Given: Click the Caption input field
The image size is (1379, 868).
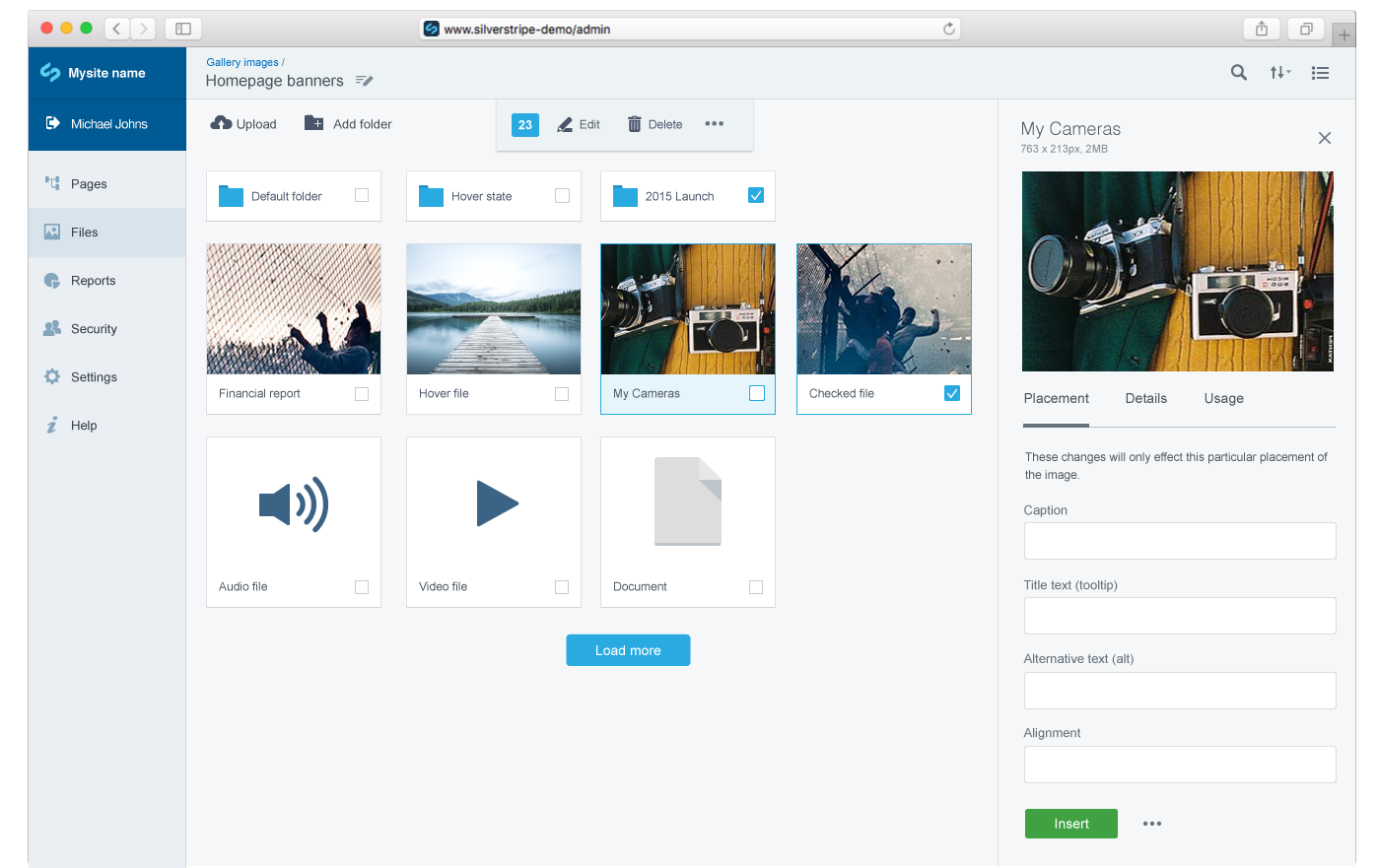Looking at the screenshot, I should [x=1180, y=541].
